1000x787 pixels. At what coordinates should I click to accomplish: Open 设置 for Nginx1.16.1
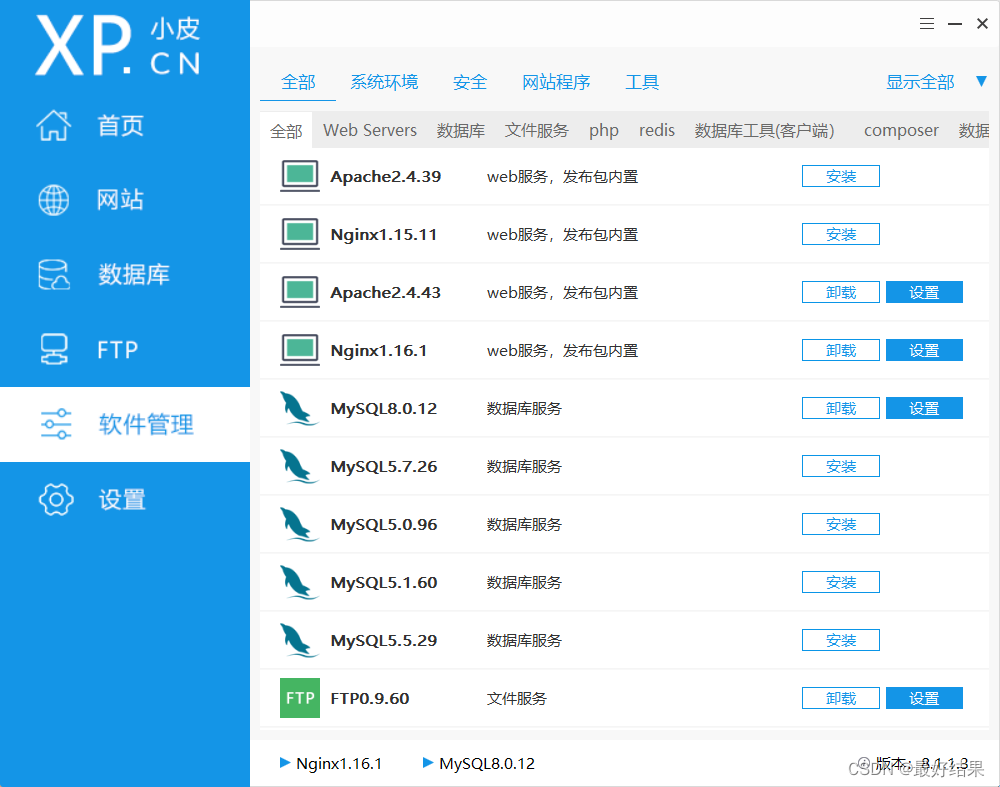[x=924, y=350]
